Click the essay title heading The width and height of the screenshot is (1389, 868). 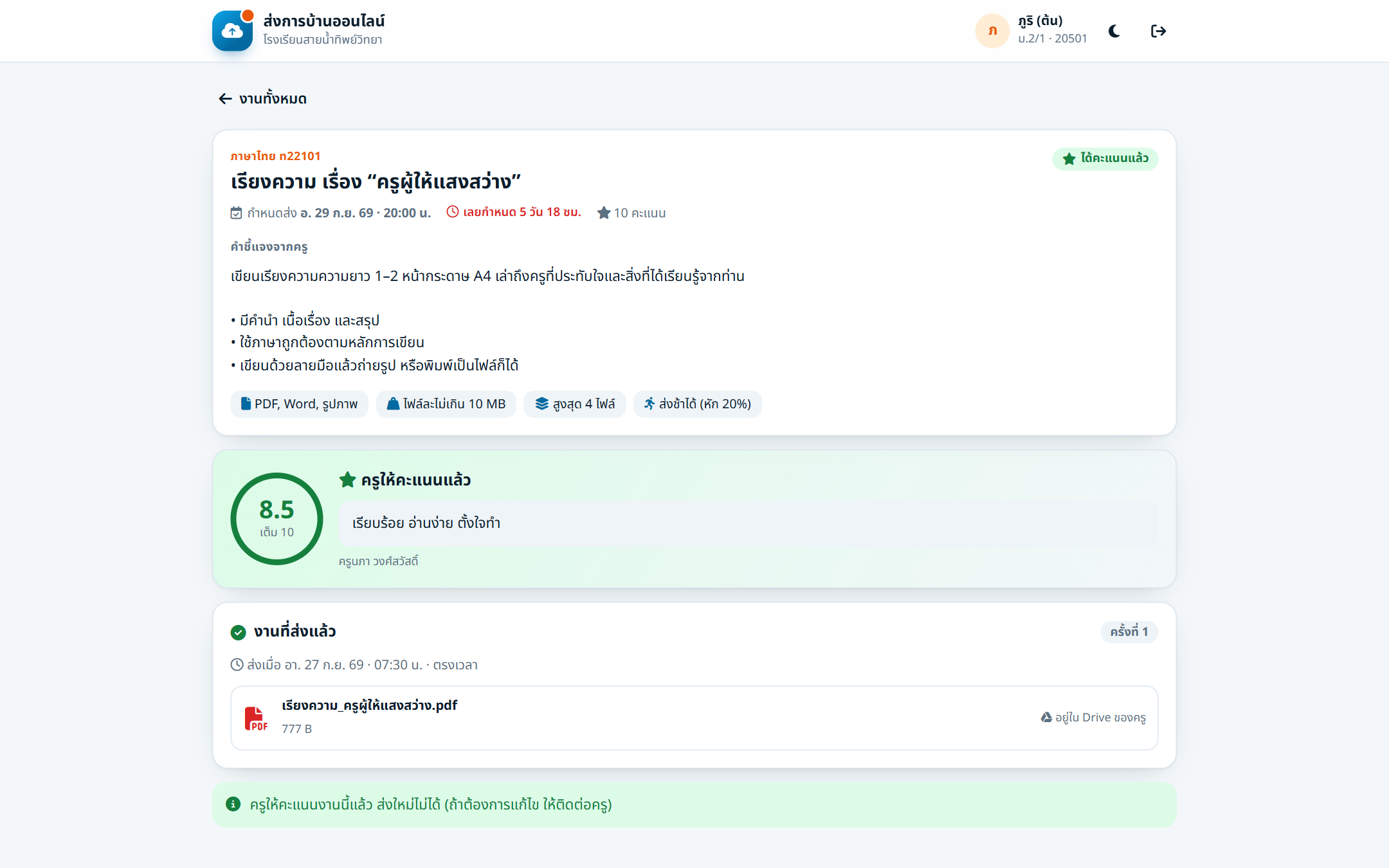[376, 182]
